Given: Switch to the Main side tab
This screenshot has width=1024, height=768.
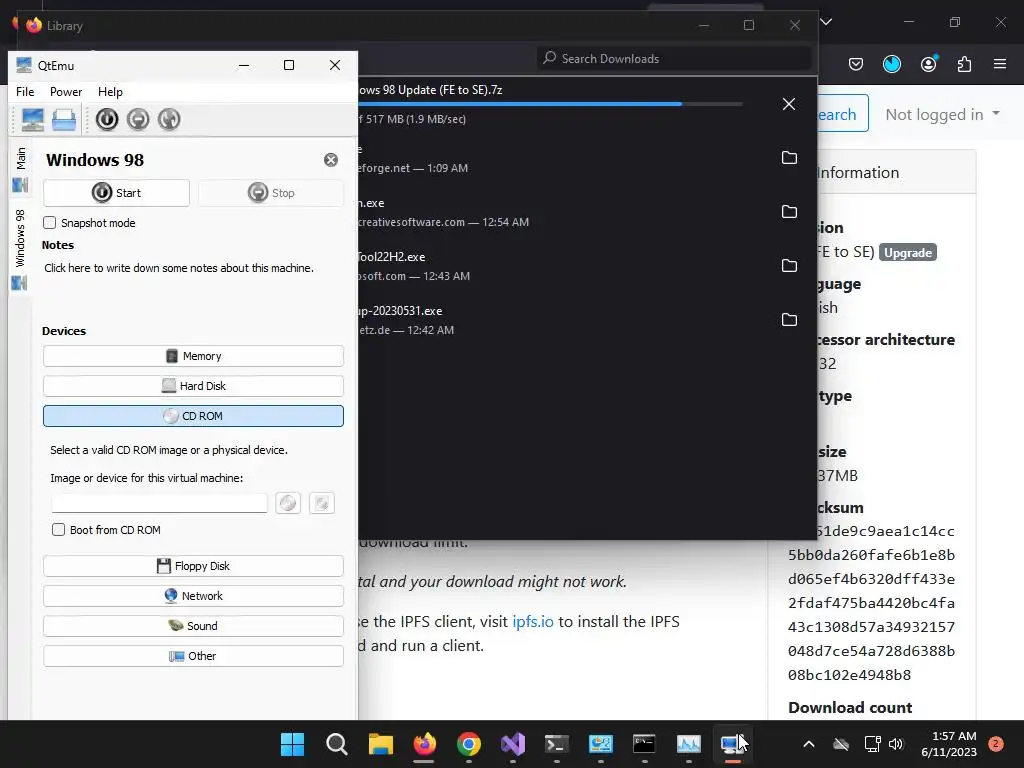Looking at the screenshot, I should 20,168.
